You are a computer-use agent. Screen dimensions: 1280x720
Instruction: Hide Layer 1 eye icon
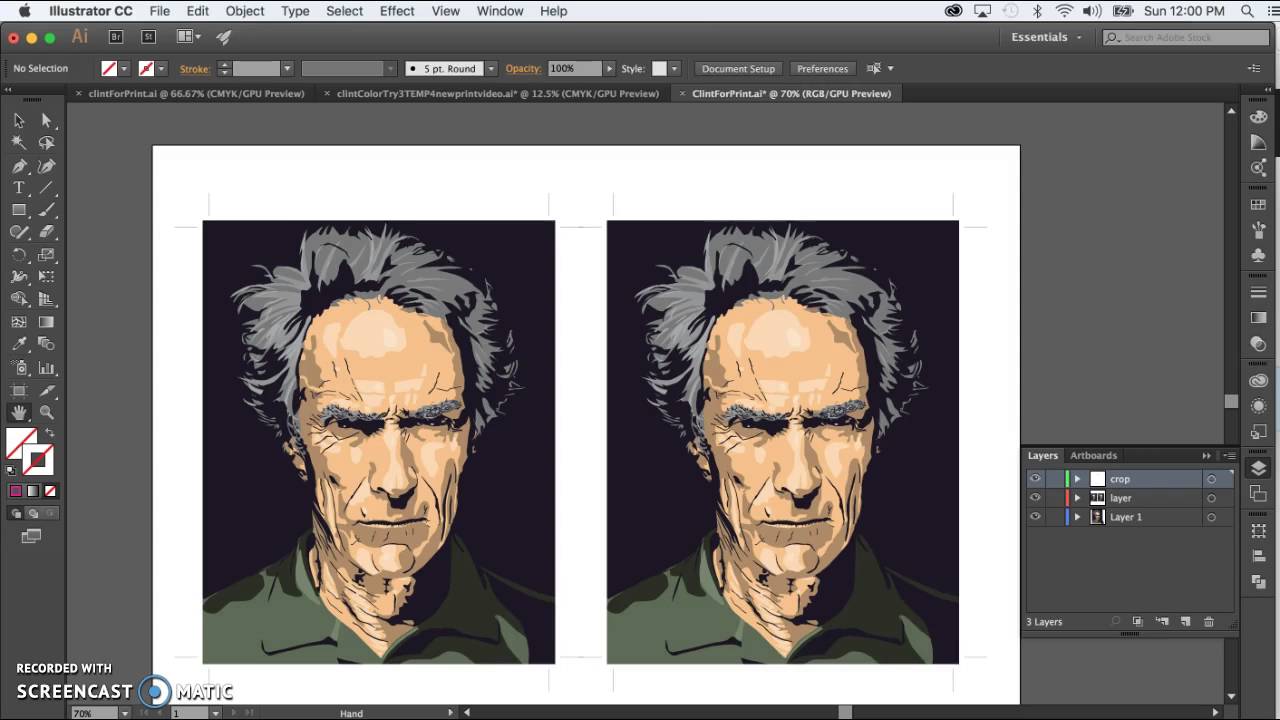coord(1035,517)
